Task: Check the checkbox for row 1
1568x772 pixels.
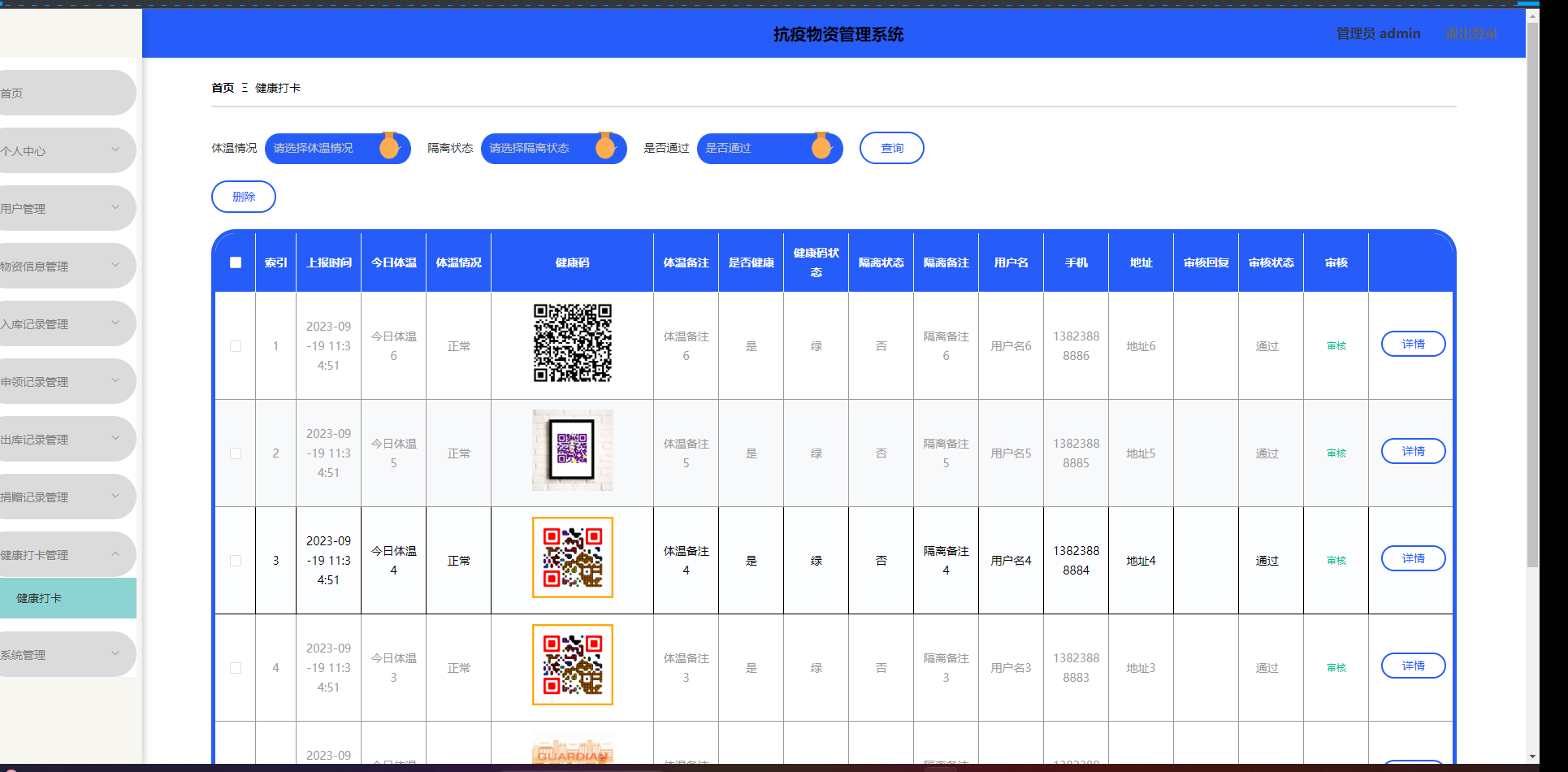Action: (x=236, y=346)
